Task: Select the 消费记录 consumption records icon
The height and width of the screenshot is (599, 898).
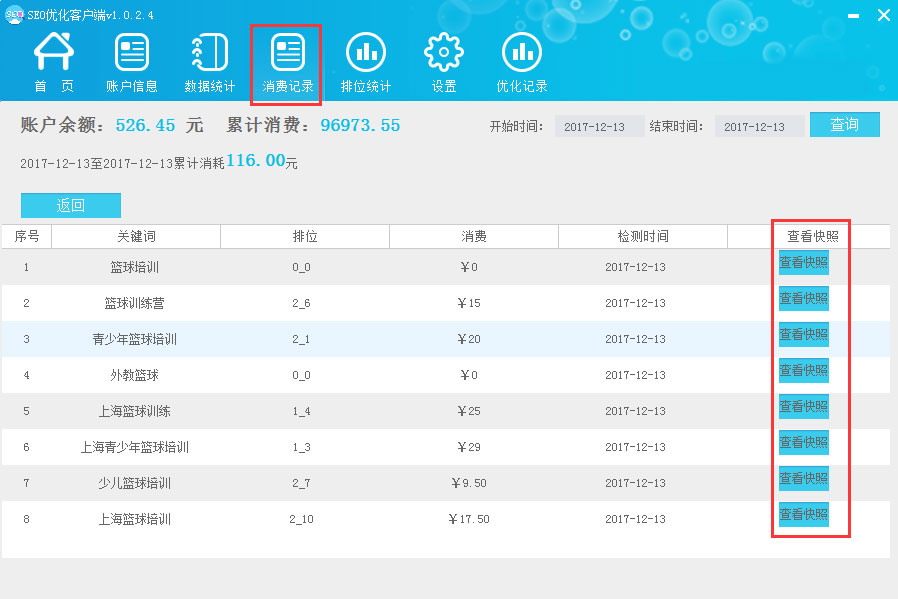Action: [288, 62]
